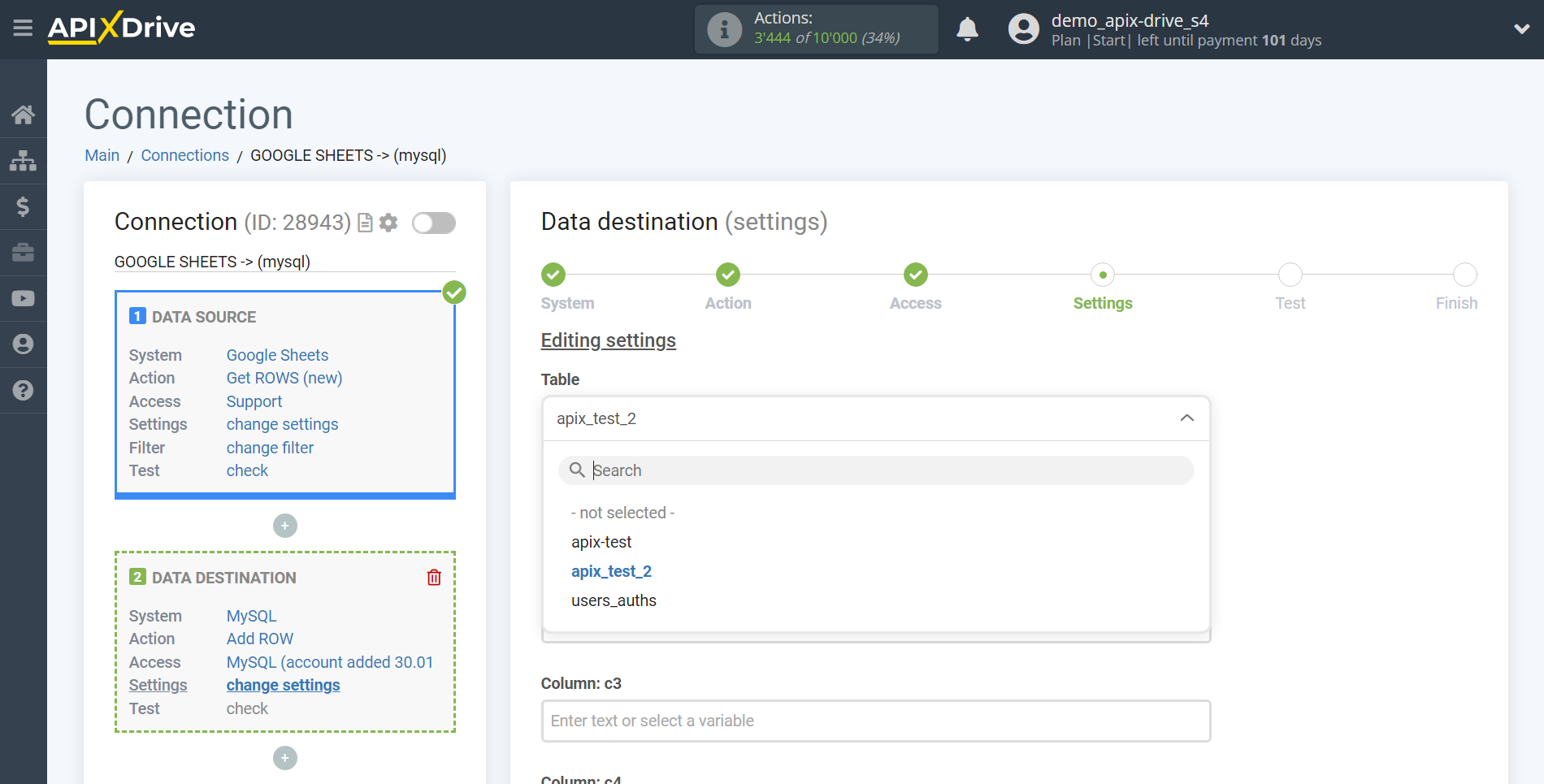
Task: Expand the account menu chevron
Action: [1521, 29]
